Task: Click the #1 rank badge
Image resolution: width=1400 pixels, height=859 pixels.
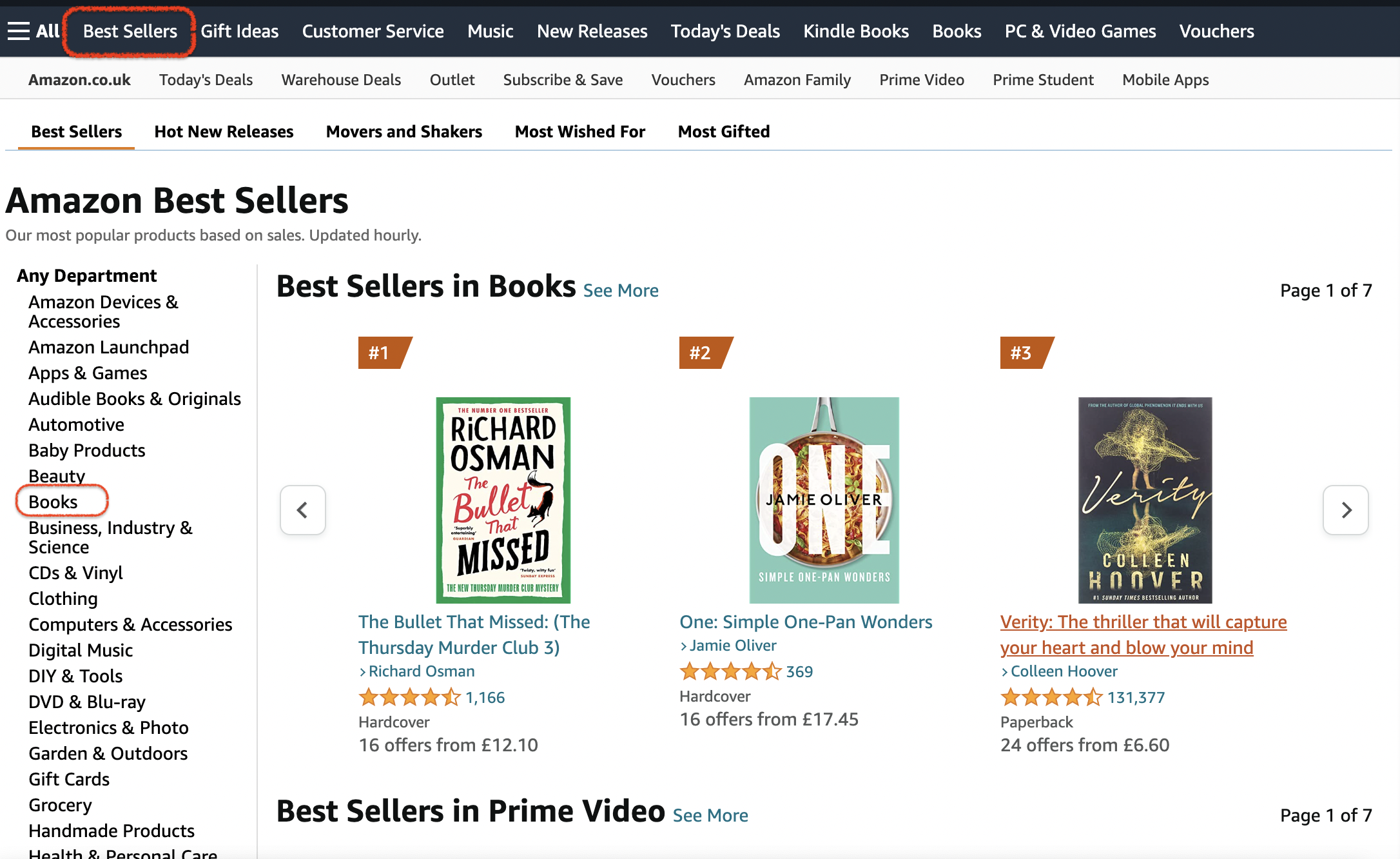Action: click(381, 353)
